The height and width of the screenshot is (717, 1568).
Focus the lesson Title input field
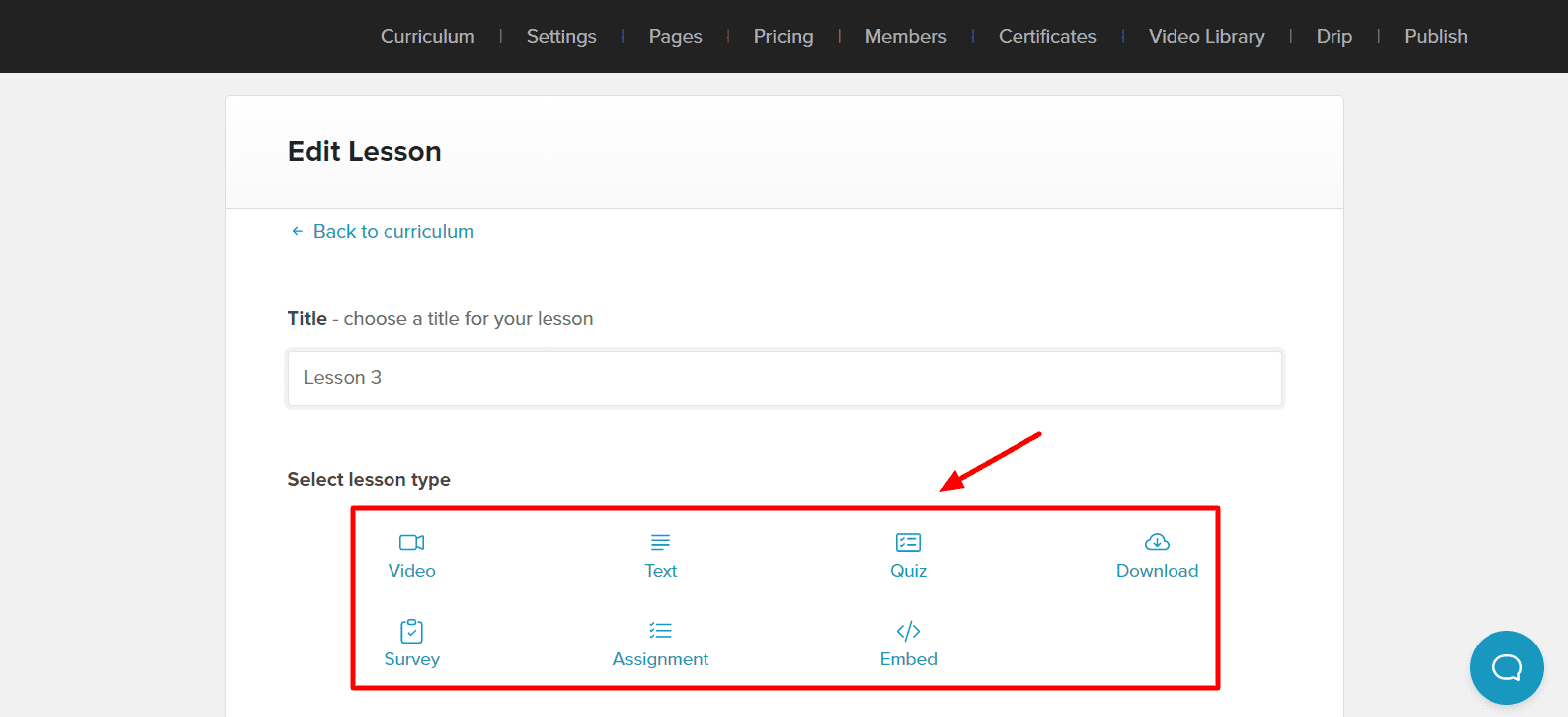click(784, 378)
